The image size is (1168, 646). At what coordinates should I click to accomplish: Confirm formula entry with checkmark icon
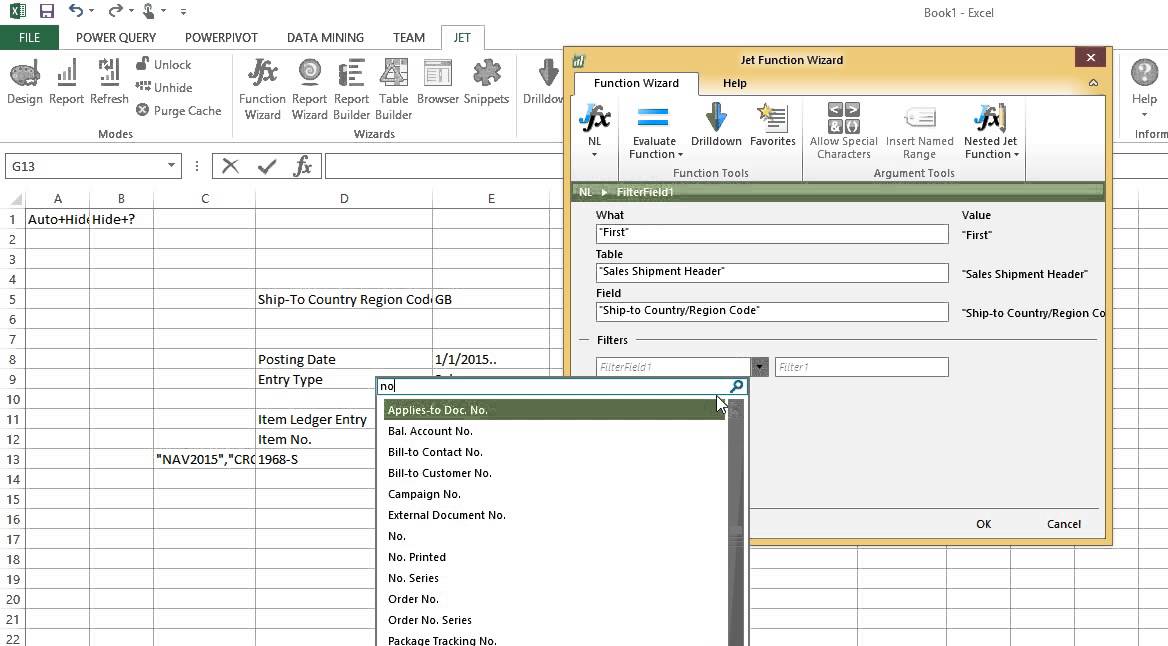pyautogui.click(x=267, y=166)
